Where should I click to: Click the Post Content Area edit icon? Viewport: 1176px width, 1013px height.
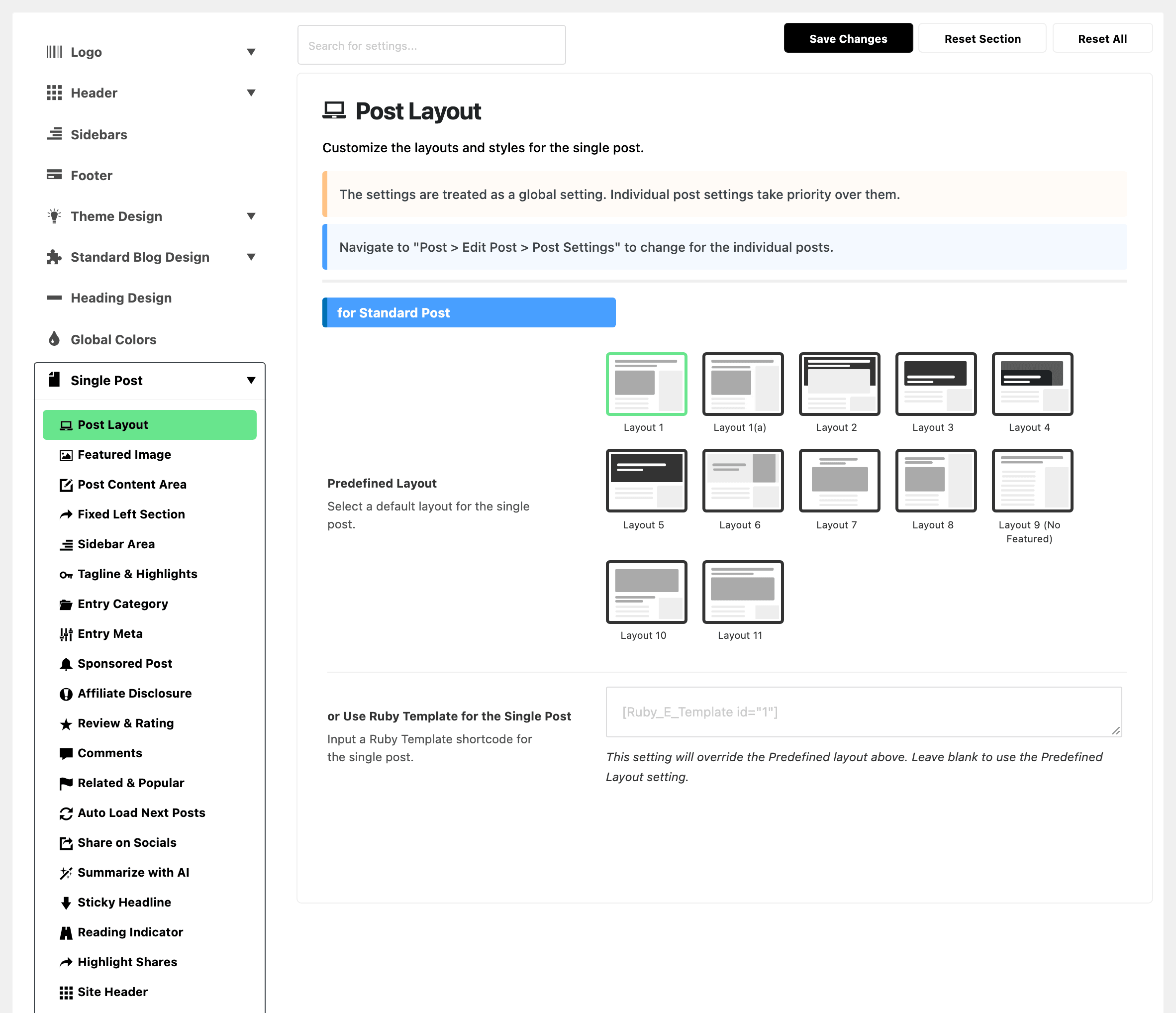tap(66, 485)
